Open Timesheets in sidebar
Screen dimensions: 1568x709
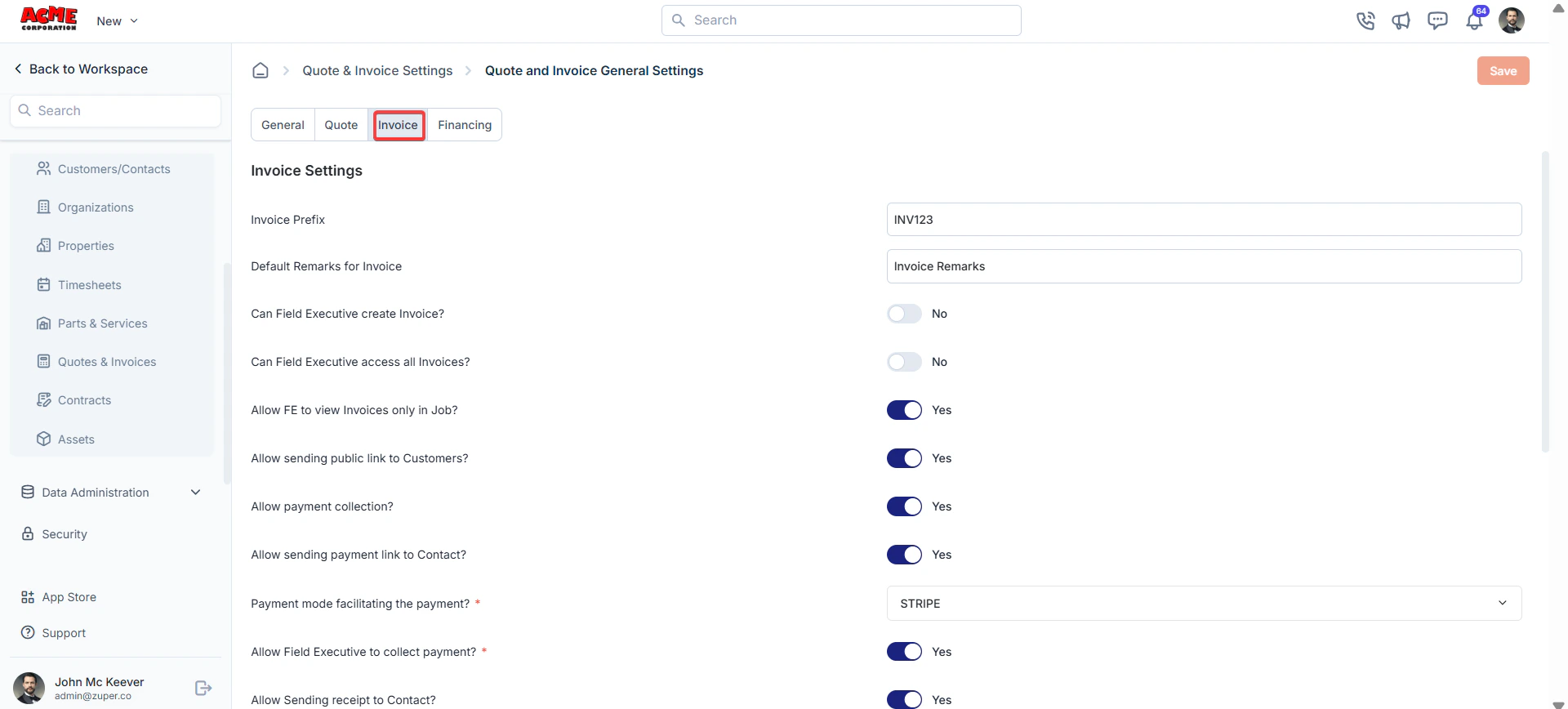click(x=90, y=284)
